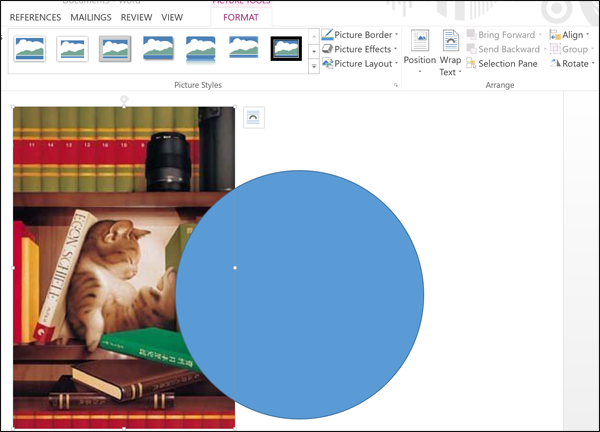Switch to the REFERENCES tab
600x432 pixels.
(x=35, y=17)
